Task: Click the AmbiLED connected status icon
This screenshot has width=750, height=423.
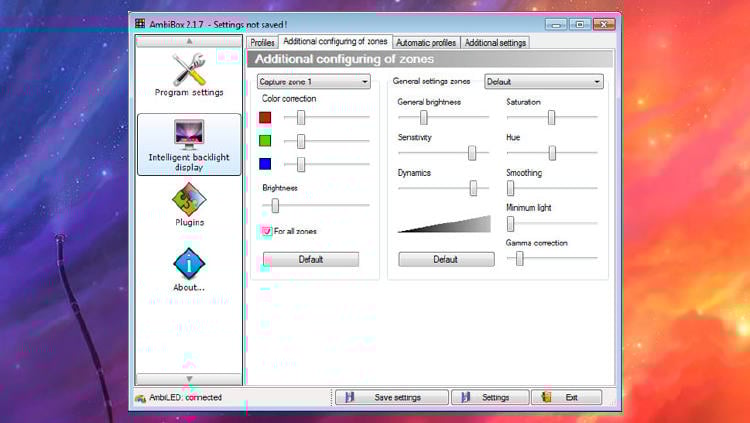Action: [142, 397]
